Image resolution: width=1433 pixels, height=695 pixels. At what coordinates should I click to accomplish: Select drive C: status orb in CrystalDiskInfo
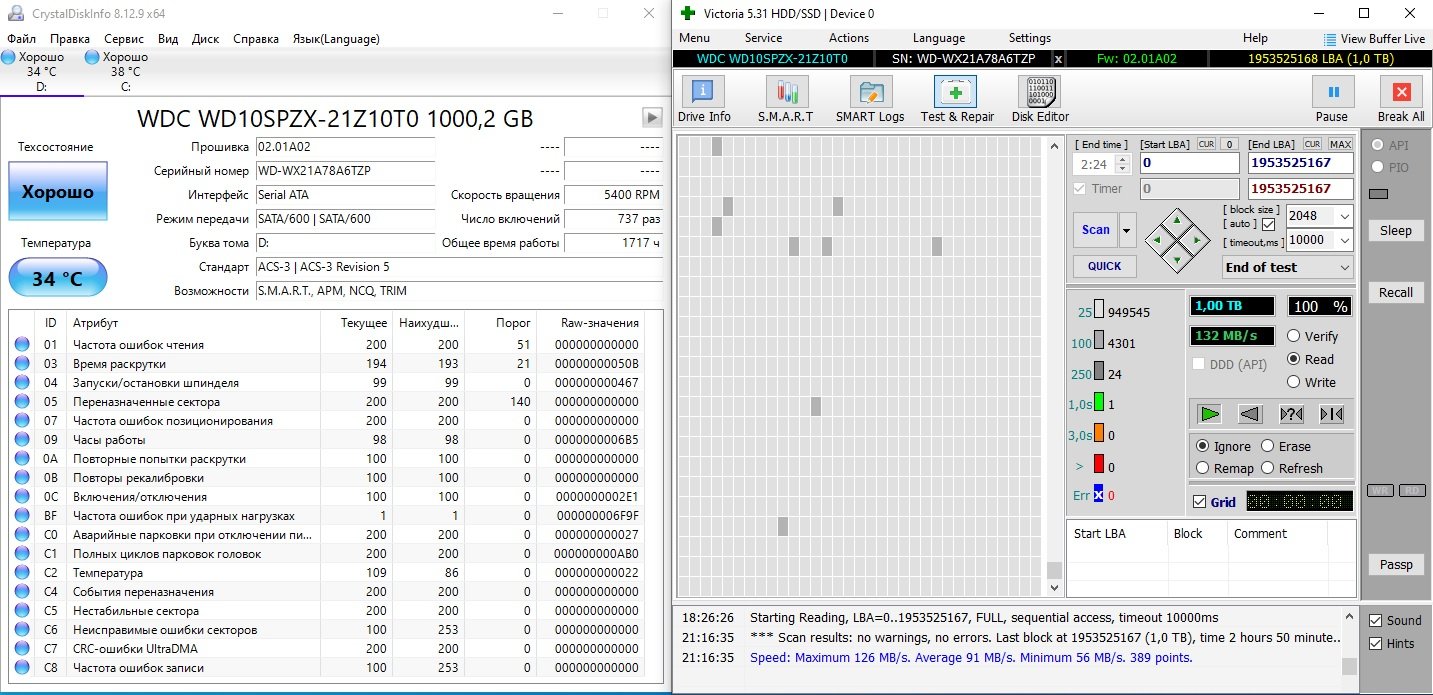click(x=93, y=57)
